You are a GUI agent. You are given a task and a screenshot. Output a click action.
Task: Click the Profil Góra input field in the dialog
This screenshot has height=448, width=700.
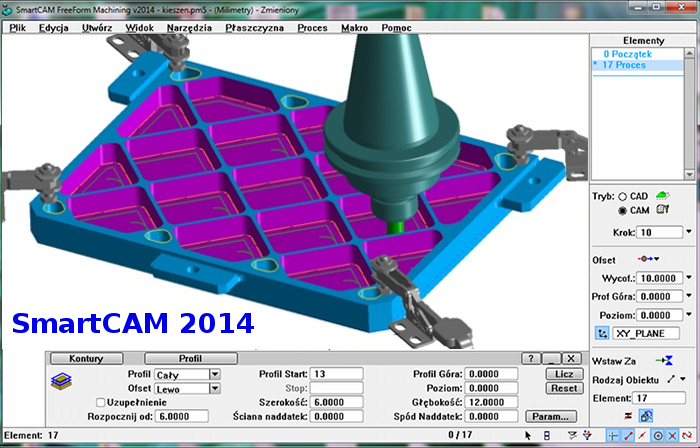coord(491,374)
